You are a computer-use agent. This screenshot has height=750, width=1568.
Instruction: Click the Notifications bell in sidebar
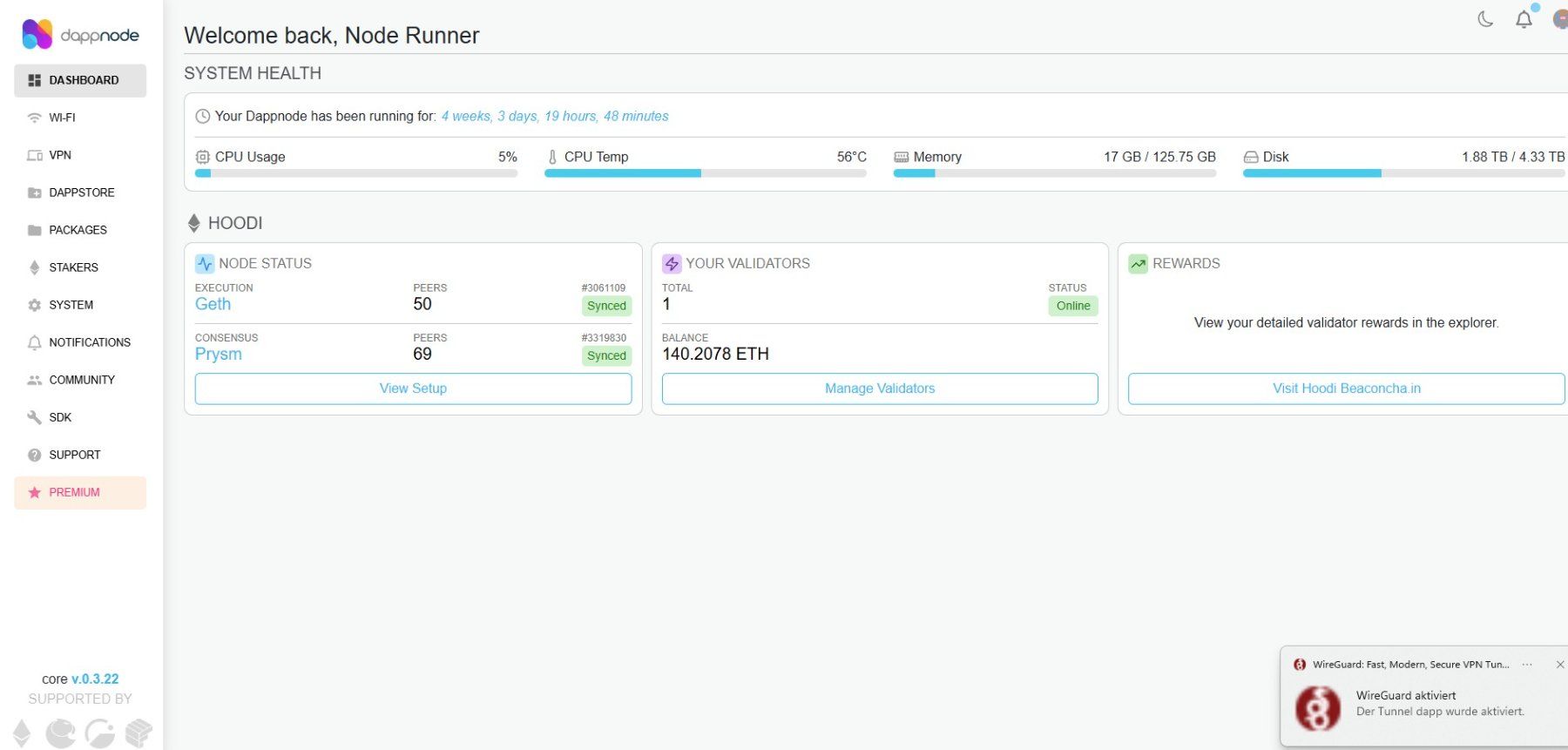(35, 342)
